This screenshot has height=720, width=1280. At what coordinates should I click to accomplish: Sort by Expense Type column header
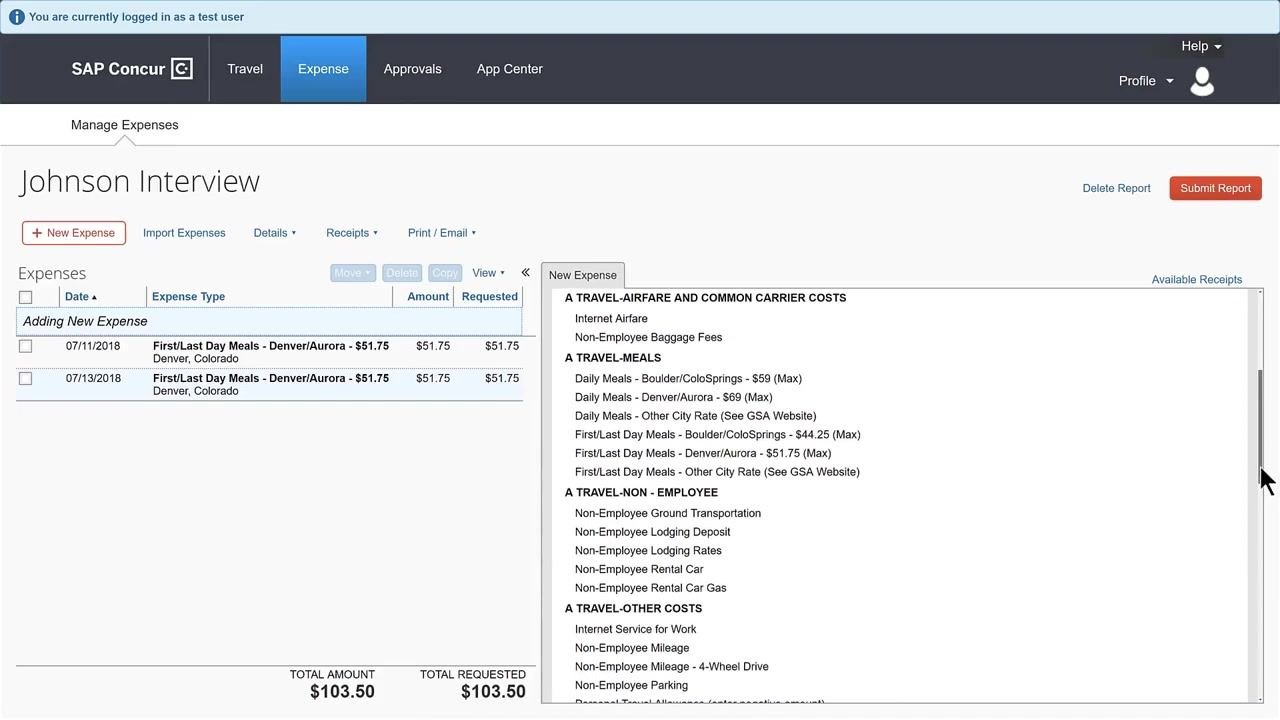pyautogui.click(x=188, y=297)
